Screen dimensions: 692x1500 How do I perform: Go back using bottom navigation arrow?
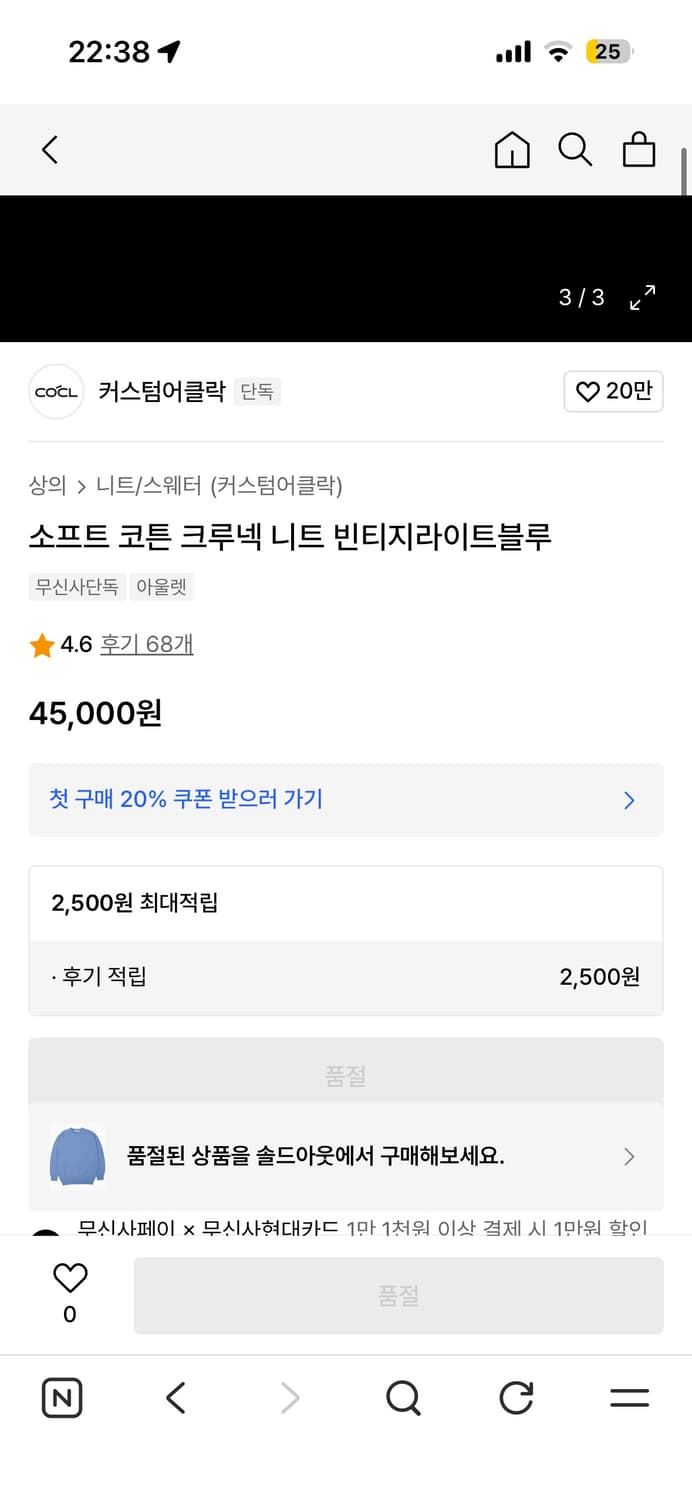click(175, 1397)
